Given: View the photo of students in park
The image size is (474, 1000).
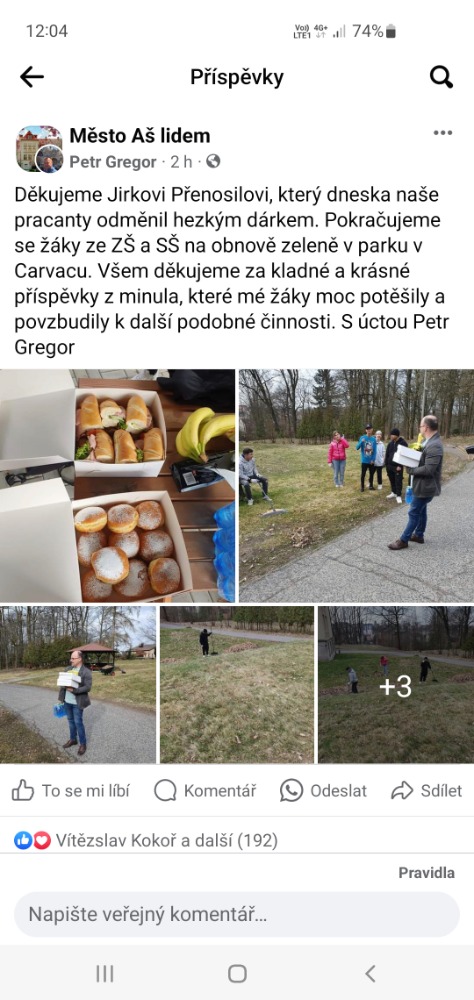Looking at the screenshot, I should point(357,485).
